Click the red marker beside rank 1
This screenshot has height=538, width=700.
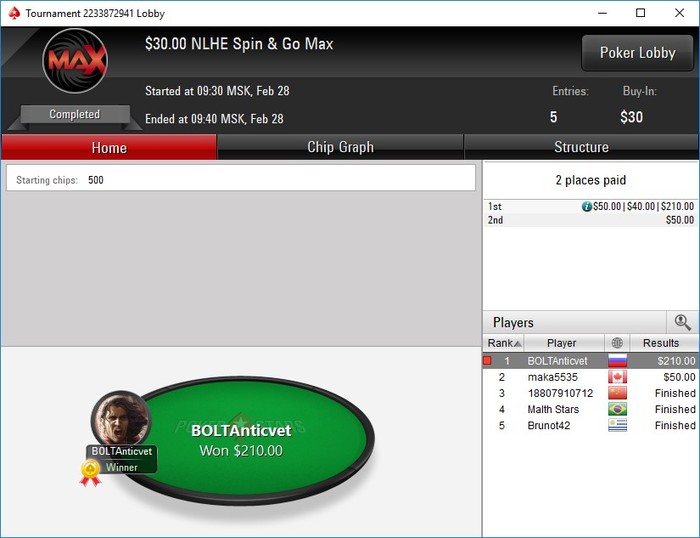tap(487, 361)
